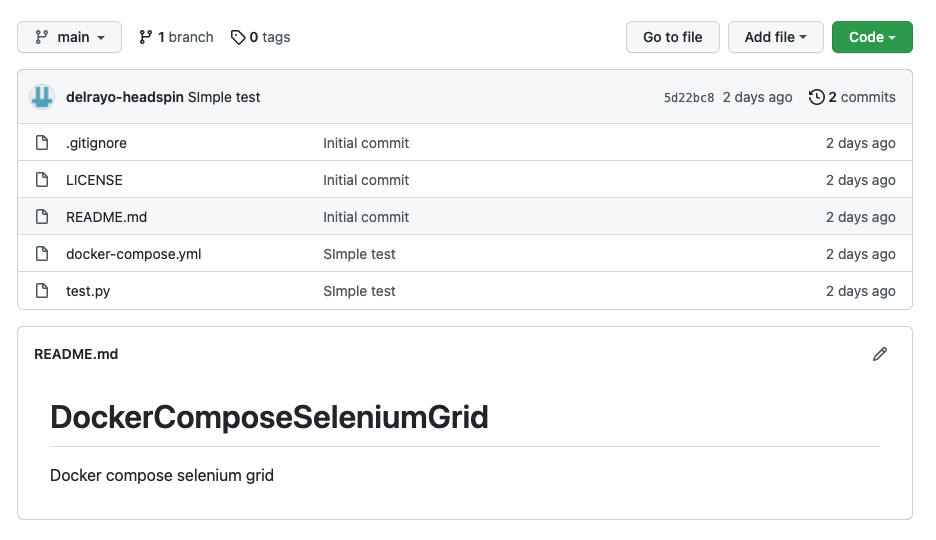Click file icon next to test.py
The height and width of the screenshot is (540, 936).
42,291
